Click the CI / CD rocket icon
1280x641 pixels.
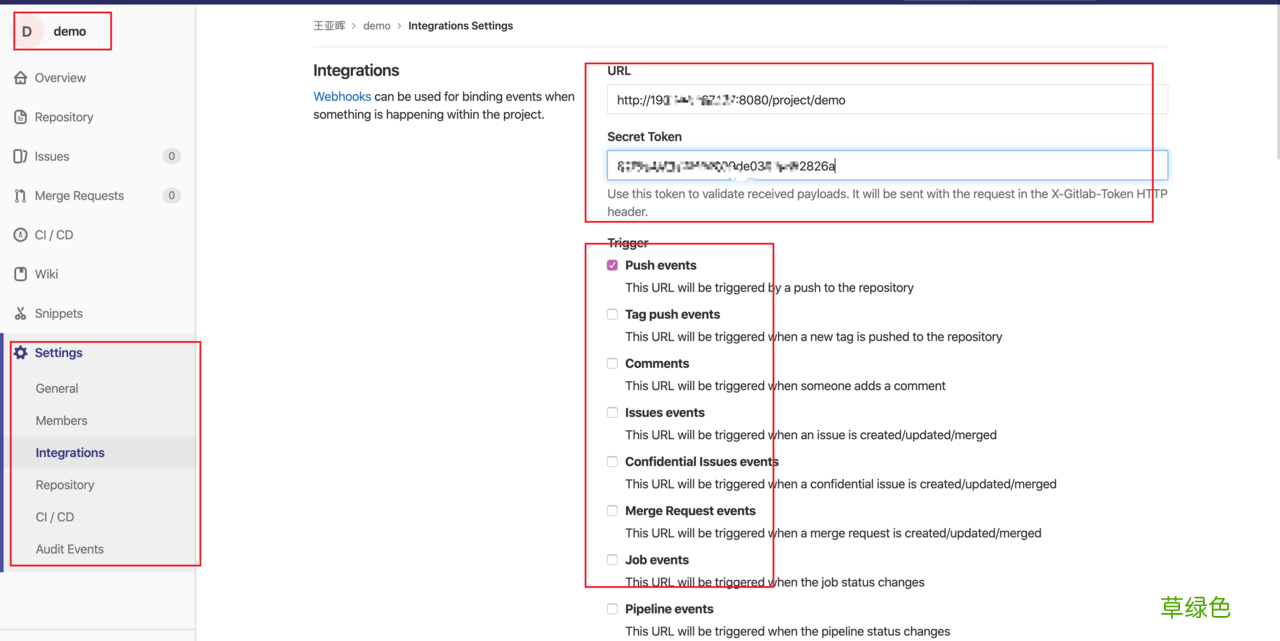point(20,235)
